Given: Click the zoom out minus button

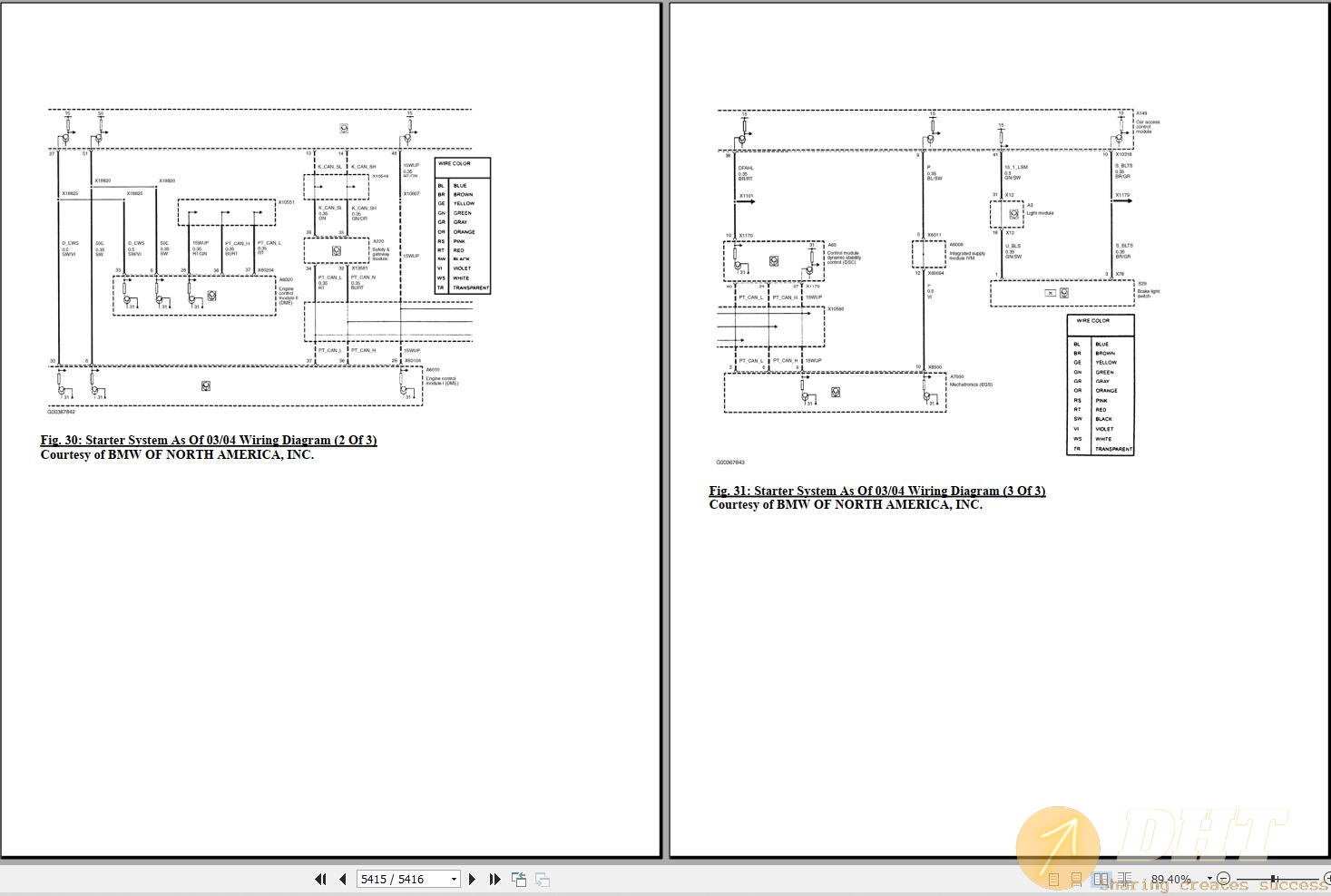Looking at the screenshot, I should tap(1223, 878).
